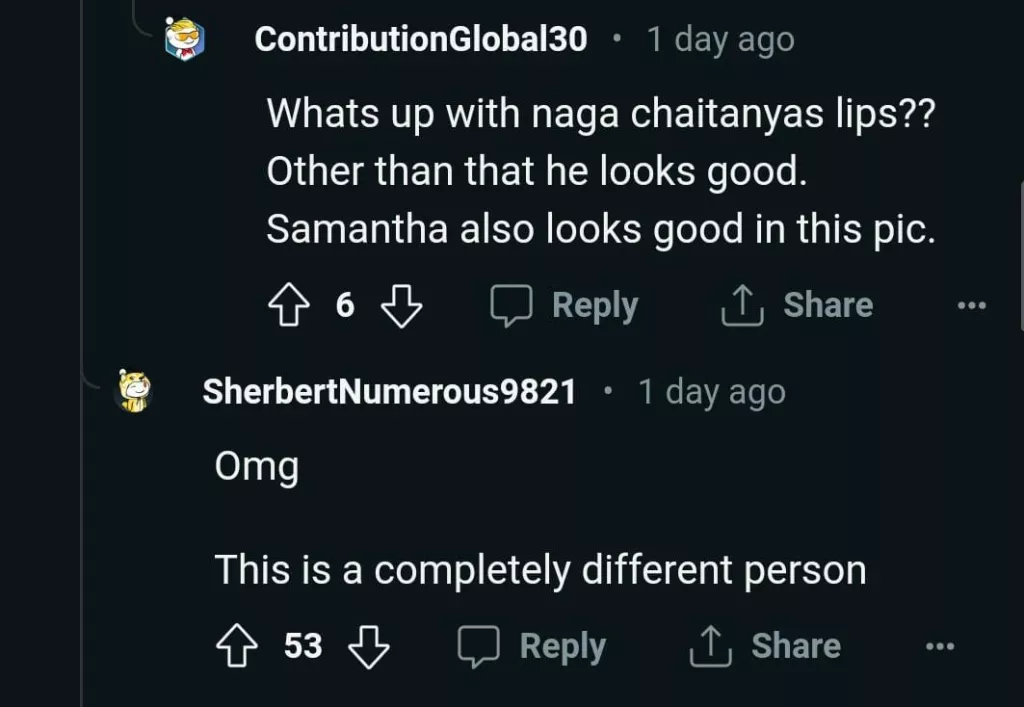This screenshot has width=1024, height=707.
Task: Click the Share arrow icon on the second comment
Action: pos(710,645)
